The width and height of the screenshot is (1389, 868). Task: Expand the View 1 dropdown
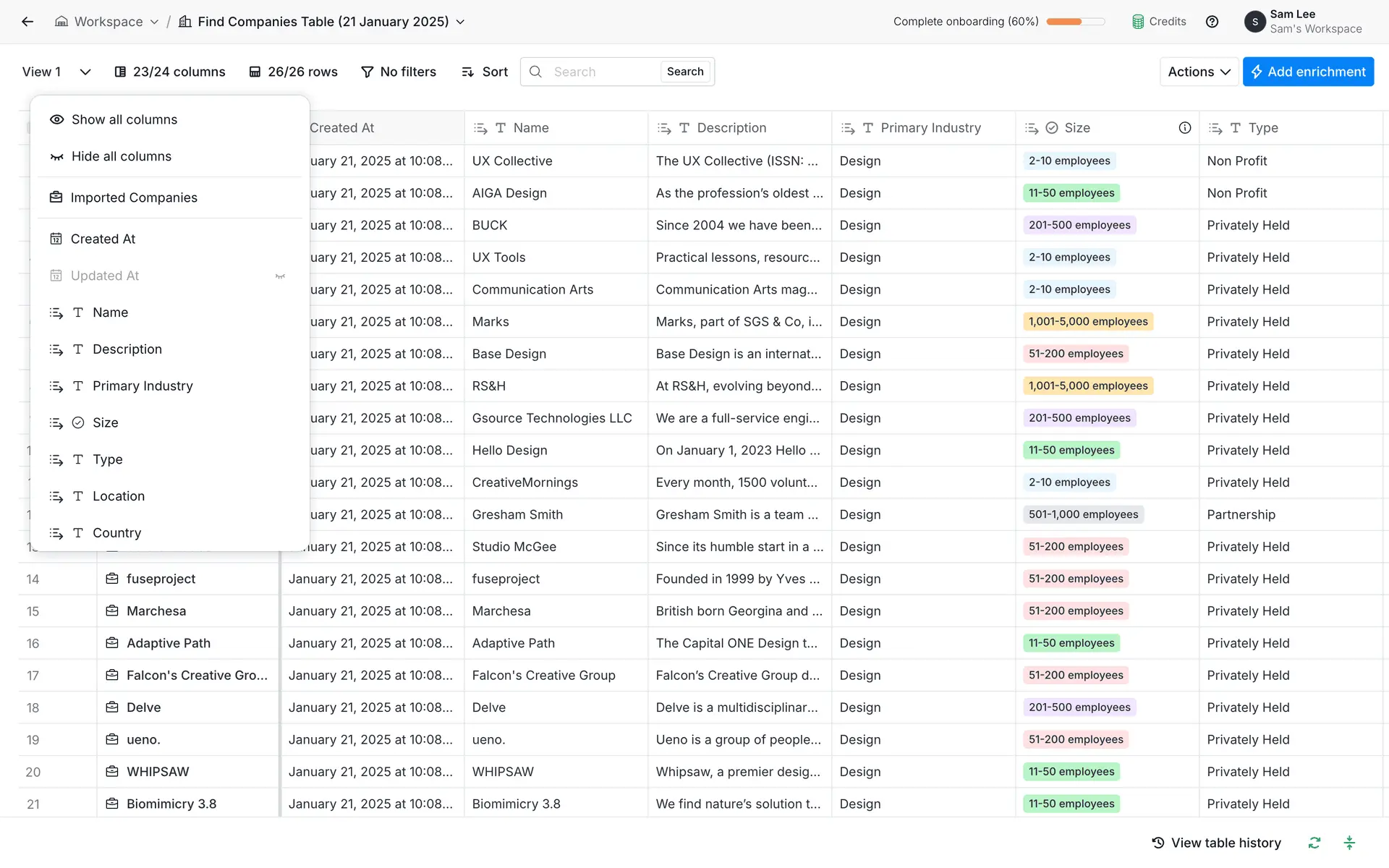85,72
